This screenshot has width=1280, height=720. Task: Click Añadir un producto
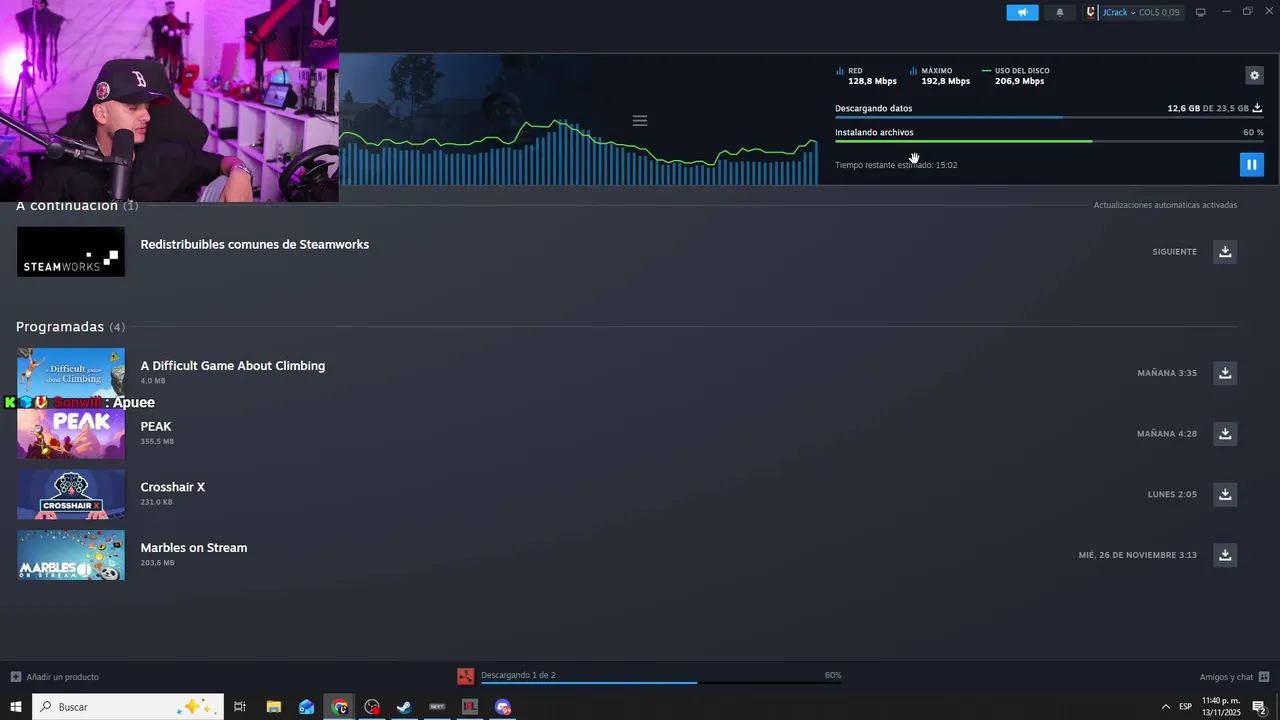[55, 677]
